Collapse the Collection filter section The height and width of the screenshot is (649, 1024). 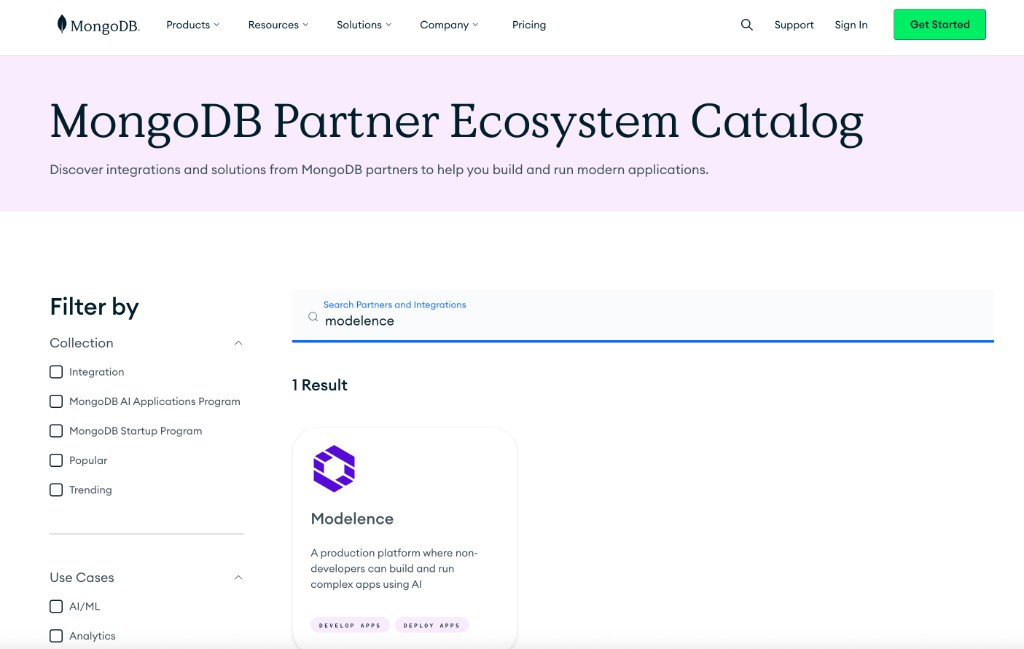coord(238,343)
